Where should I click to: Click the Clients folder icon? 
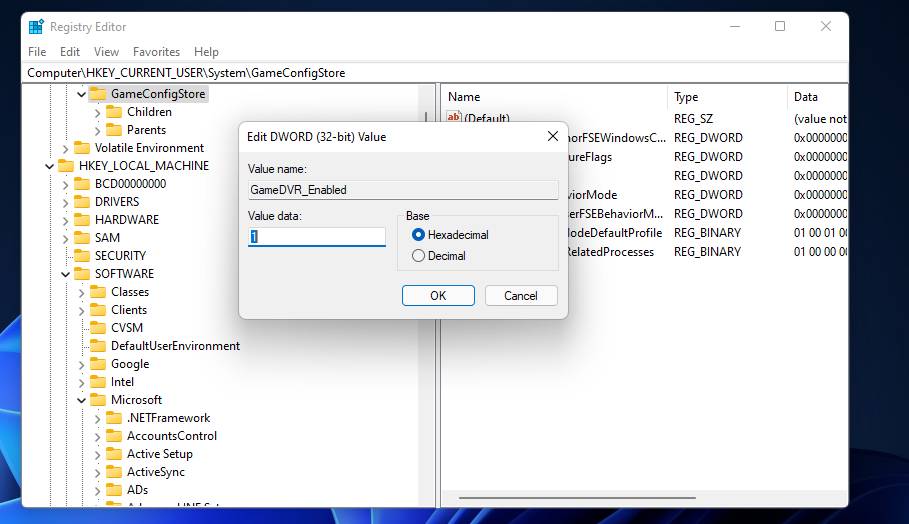pos(99,310)
